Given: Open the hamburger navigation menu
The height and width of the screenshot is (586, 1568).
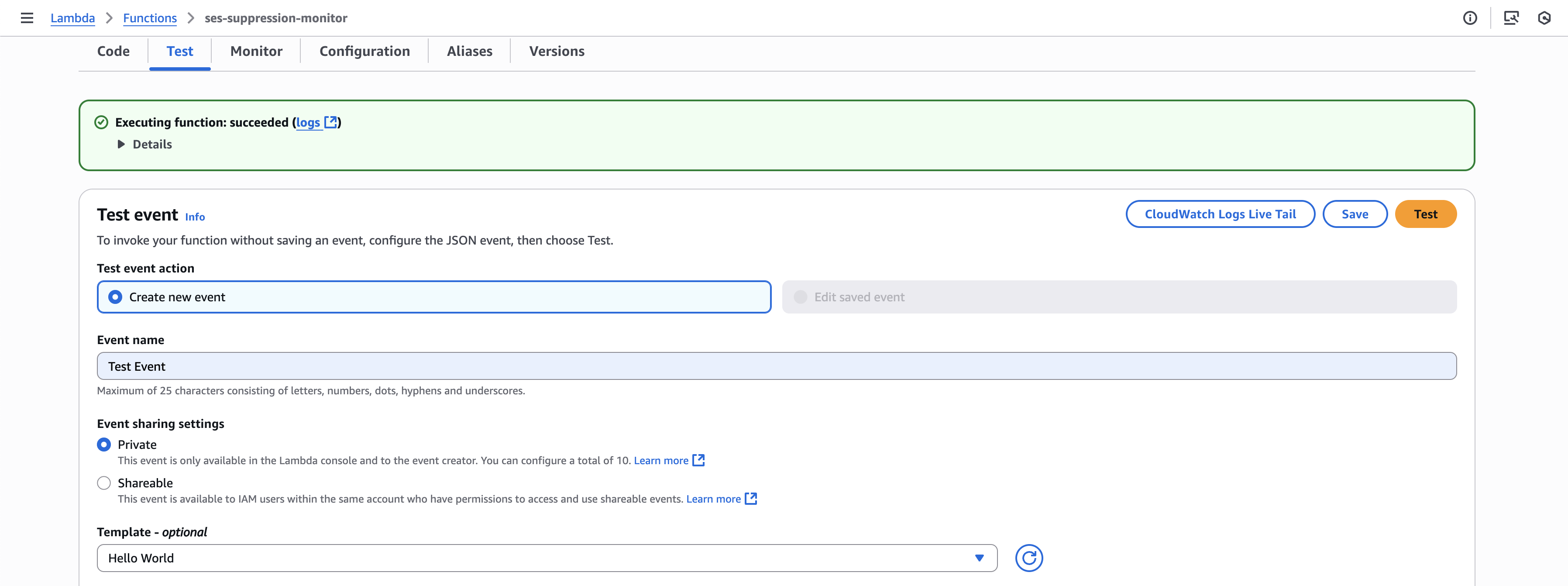Looking at the screenshot, I should pyautogui.click(x=27, y=17).
